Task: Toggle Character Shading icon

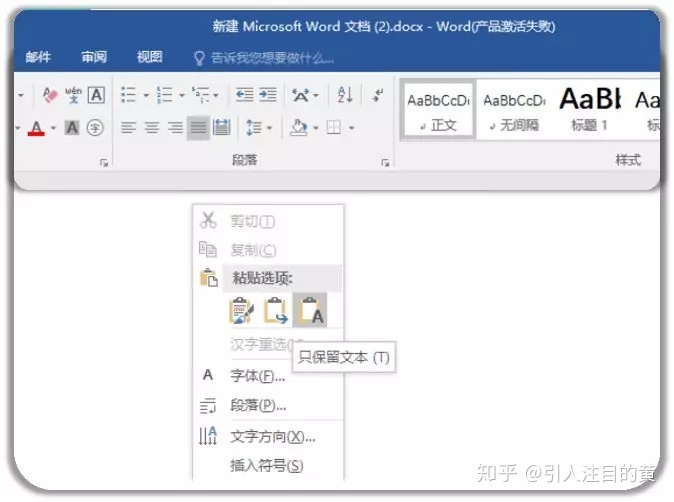Action: pyautogui.click(x=72, y=128)
